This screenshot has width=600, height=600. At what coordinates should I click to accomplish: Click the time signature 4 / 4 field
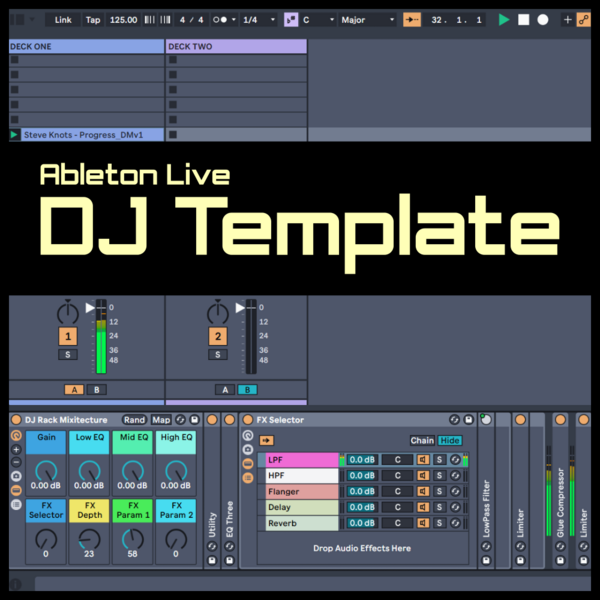(x=191, y=20)
